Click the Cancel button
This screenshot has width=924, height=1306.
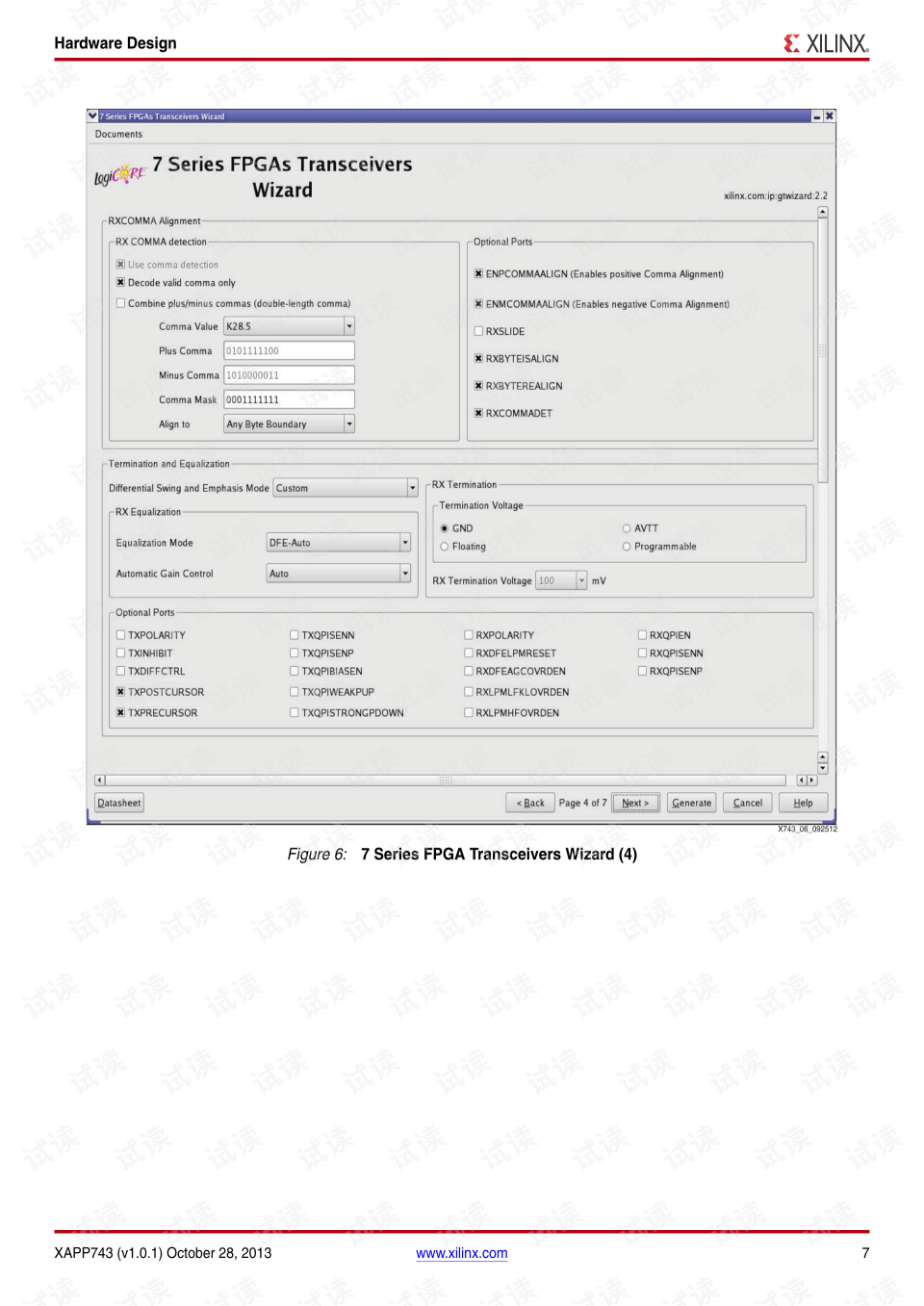click(x=748, y=803)
